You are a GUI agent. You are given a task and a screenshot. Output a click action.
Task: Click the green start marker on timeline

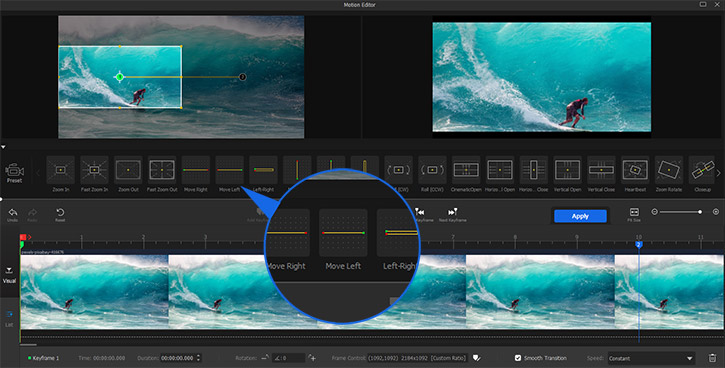[22, 244]
